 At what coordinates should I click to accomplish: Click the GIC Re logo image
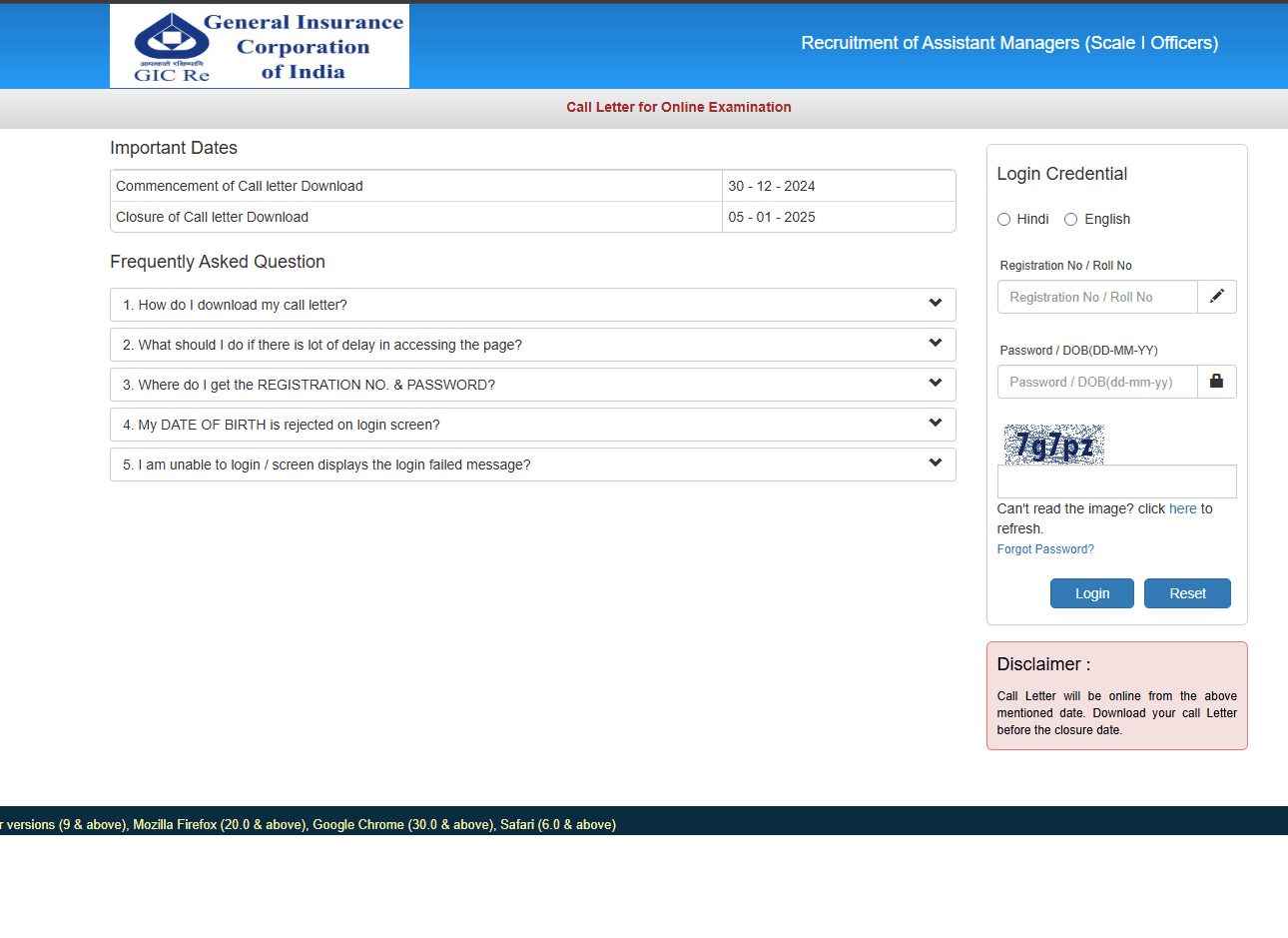click(260, 46)
